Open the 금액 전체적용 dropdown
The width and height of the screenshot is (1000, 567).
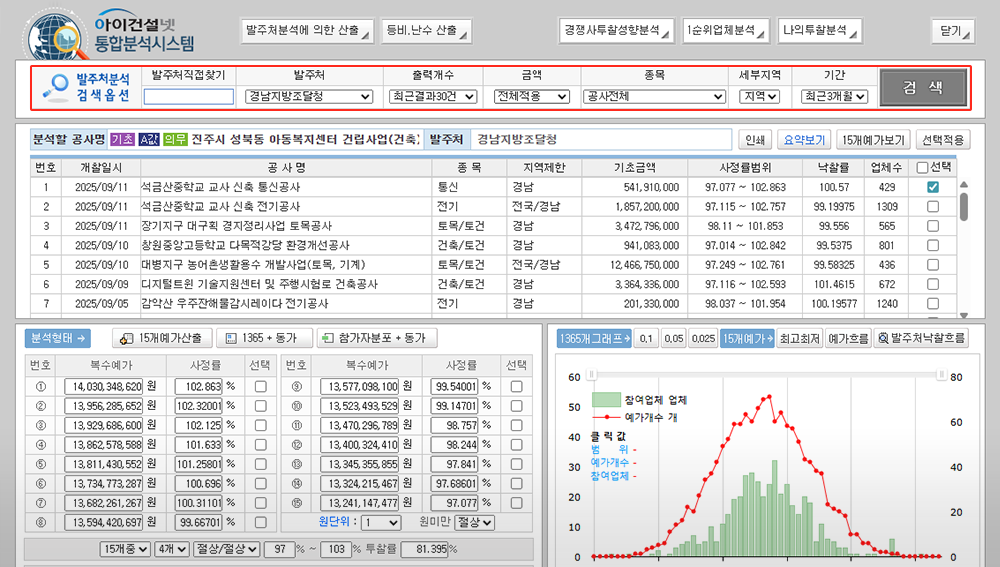click(531, 96)
